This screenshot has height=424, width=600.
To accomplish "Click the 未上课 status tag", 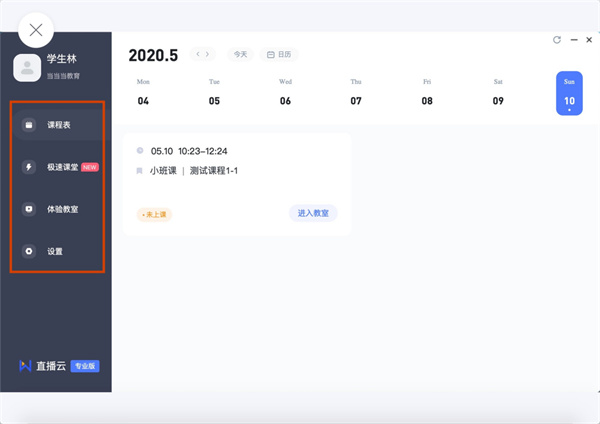I will tap(155, 215).
